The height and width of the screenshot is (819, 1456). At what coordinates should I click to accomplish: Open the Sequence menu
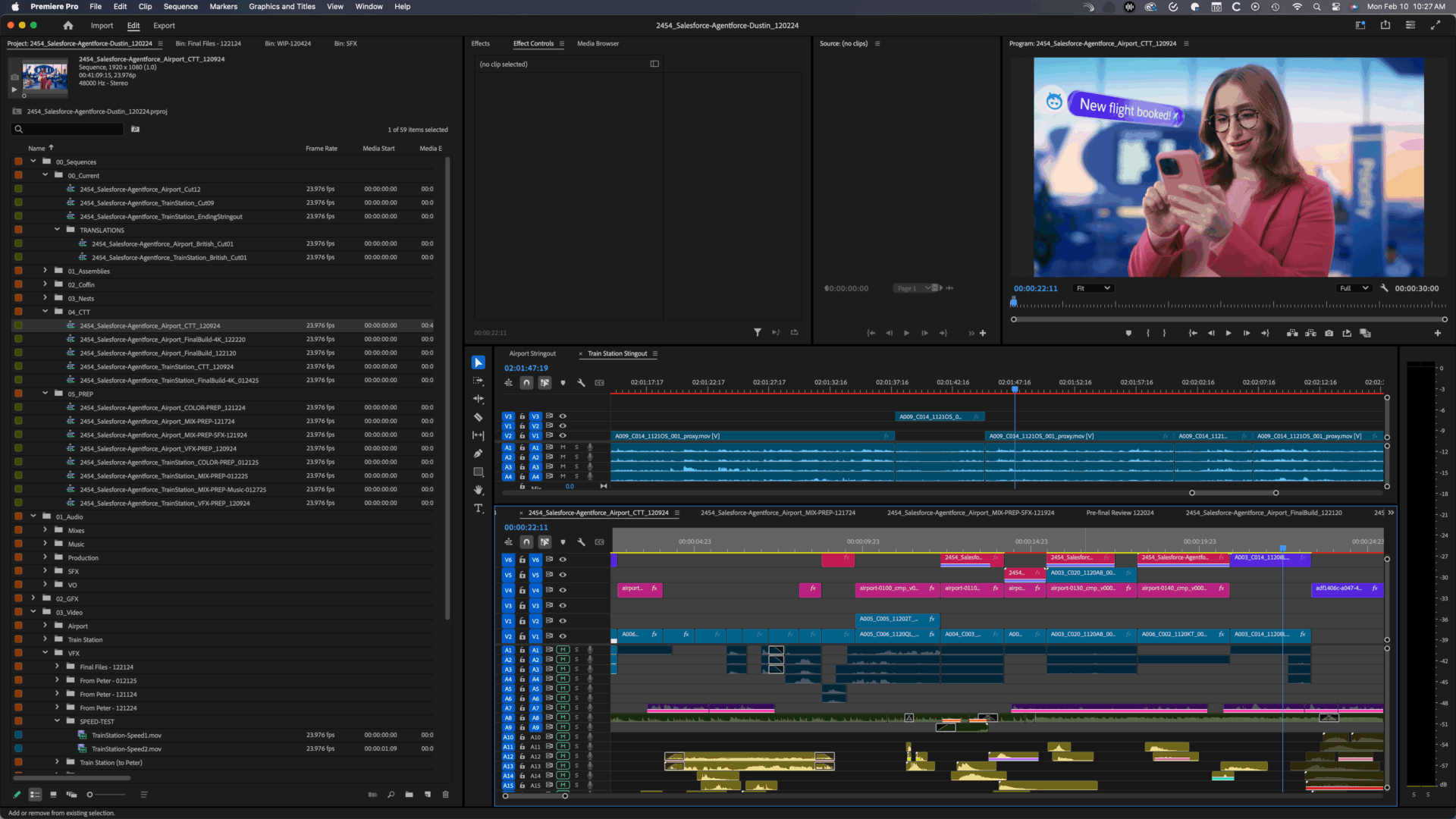[180, 7]
